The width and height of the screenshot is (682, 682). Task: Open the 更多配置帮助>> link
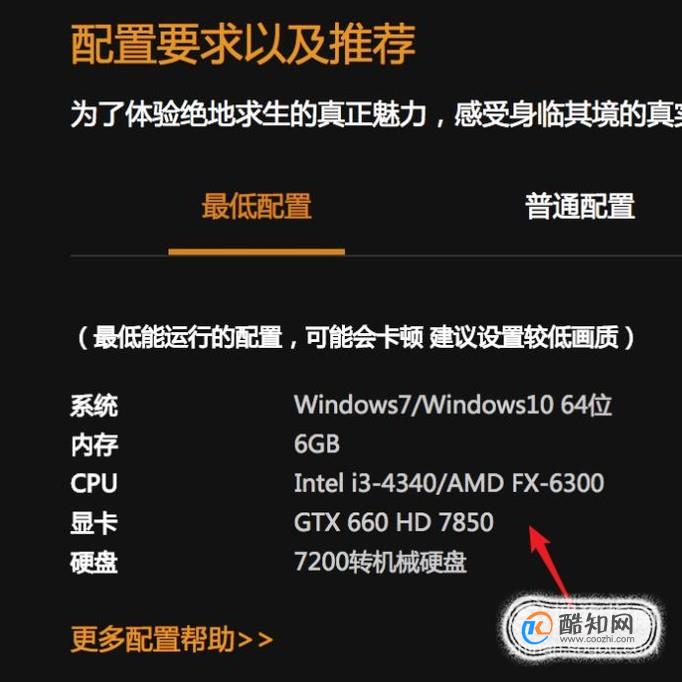(x=172, y=639)
